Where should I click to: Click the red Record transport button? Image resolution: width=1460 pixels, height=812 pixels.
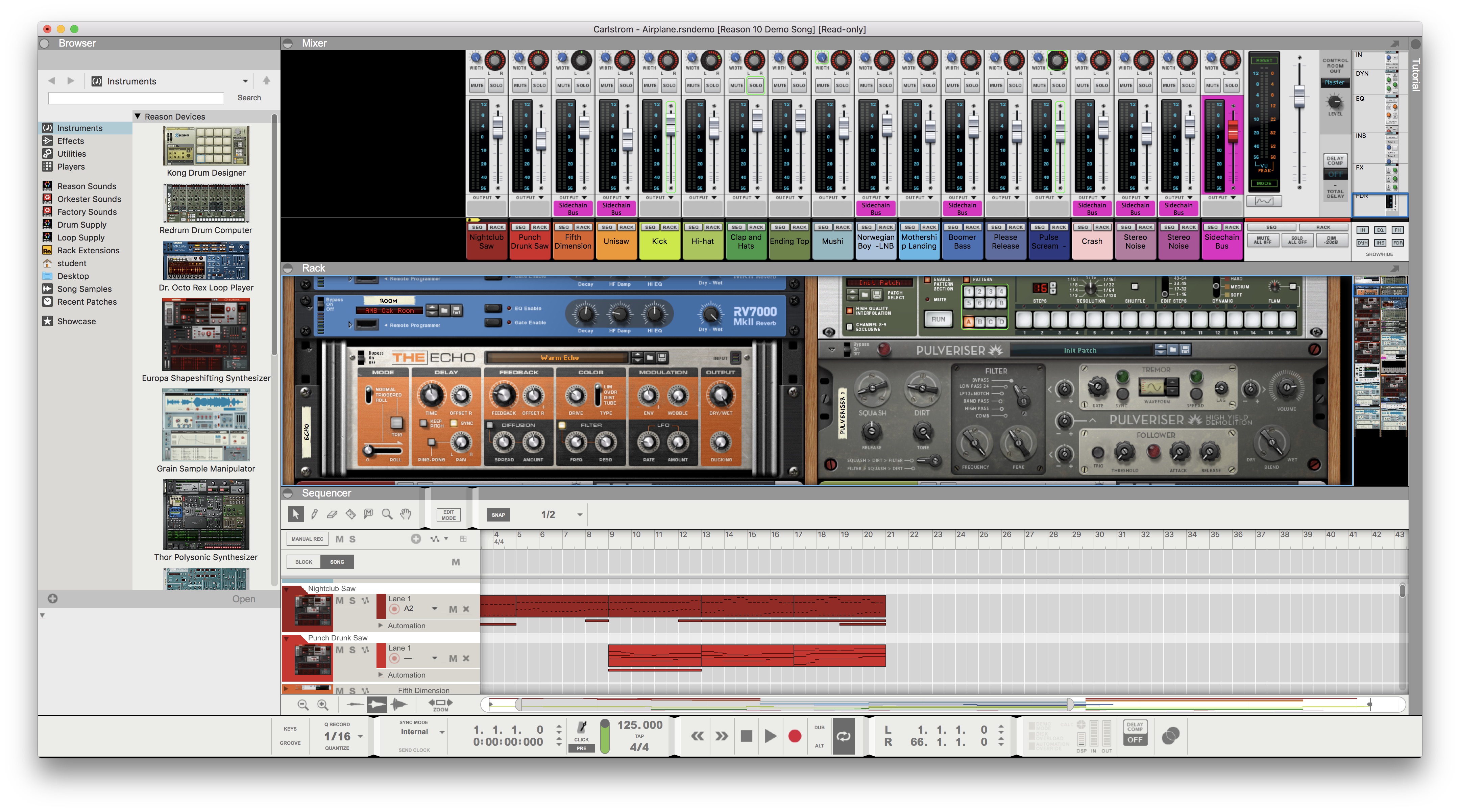click(x=795, y=736)
